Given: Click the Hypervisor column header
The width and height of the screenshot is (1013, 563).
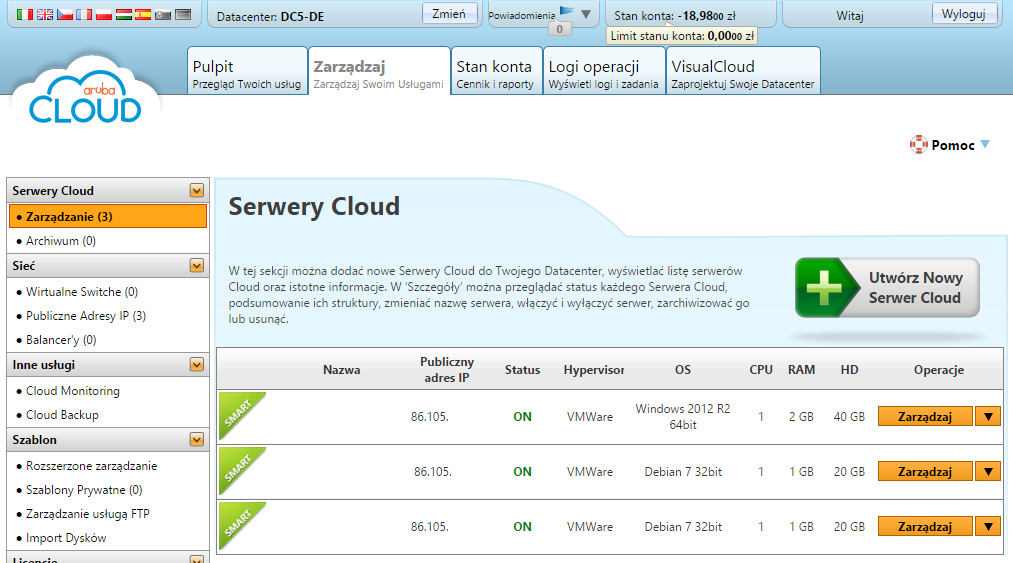Looking at the screenshot, I should [x=594, y=370].
